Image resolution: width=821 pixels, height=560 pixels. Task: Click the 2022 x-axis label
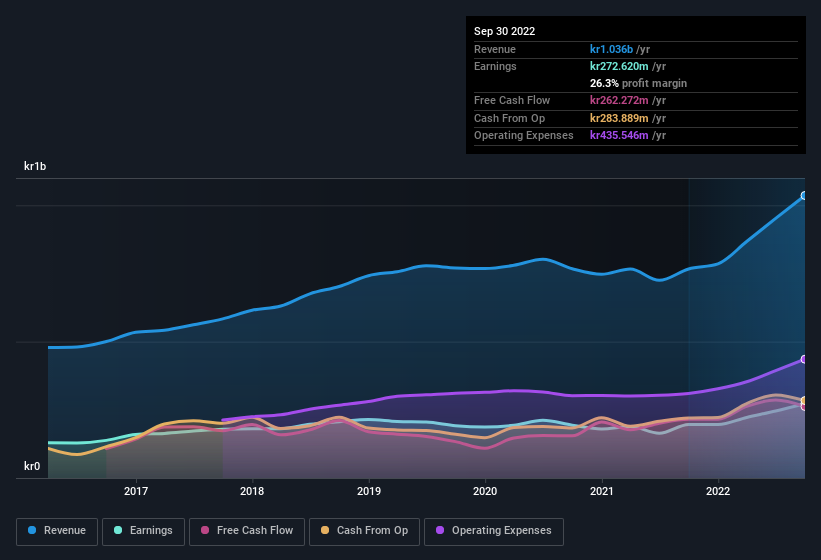click(718, 491)
